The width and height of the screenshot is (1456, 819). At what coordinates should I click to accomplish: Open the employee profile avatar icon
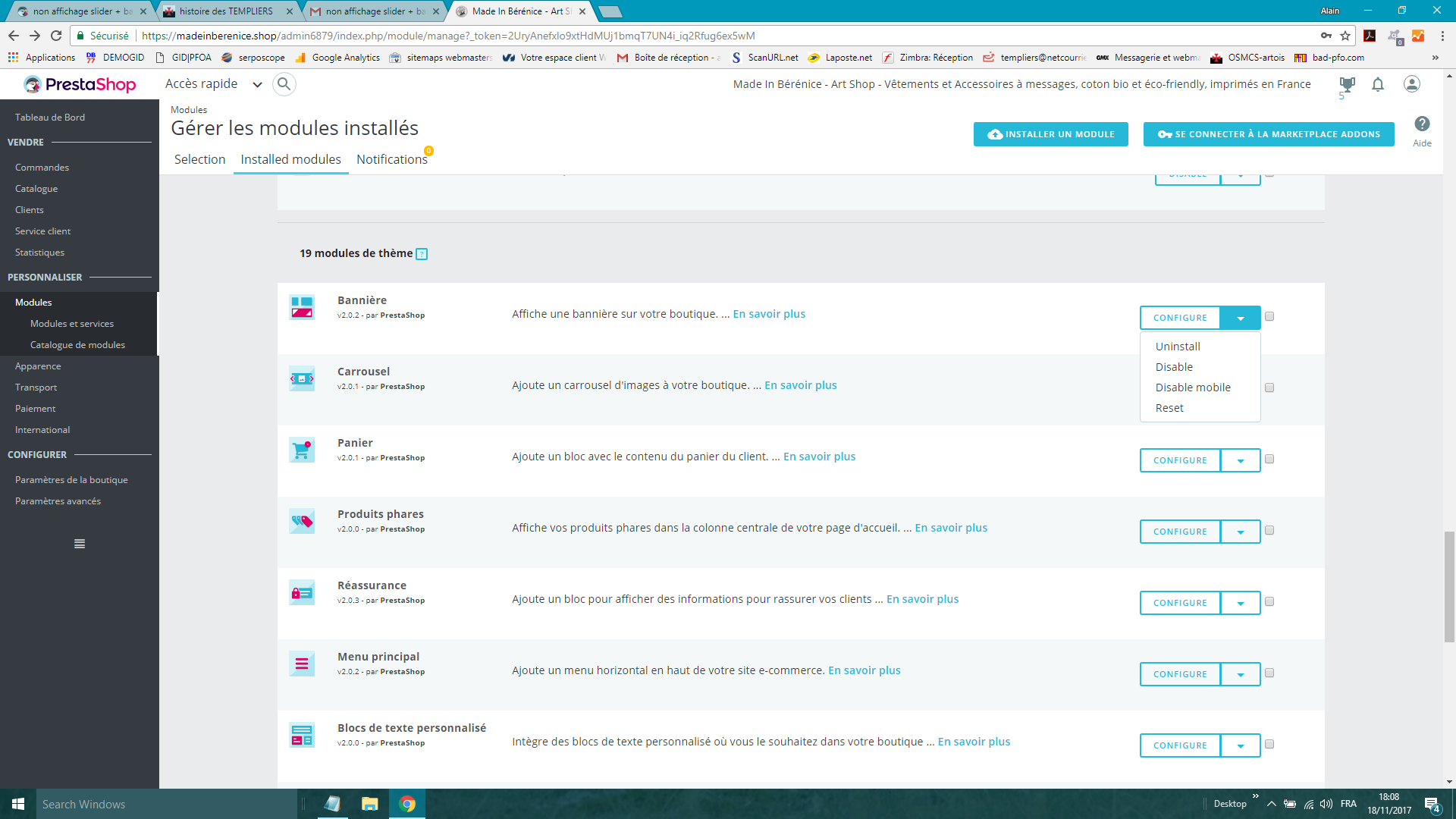click(1411, 84)
